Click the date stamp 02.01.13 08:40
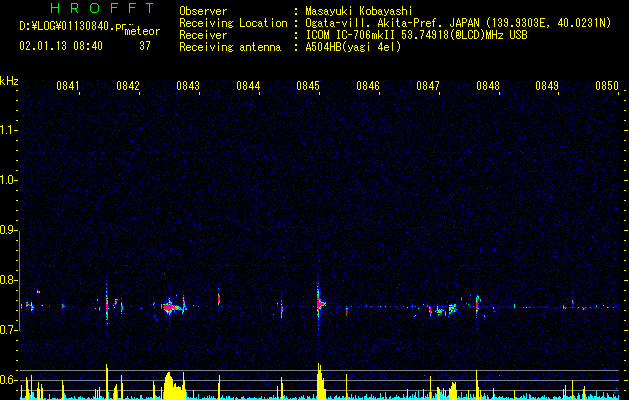The height and width of the screenshot is (400, 629). tap(61, 46)
